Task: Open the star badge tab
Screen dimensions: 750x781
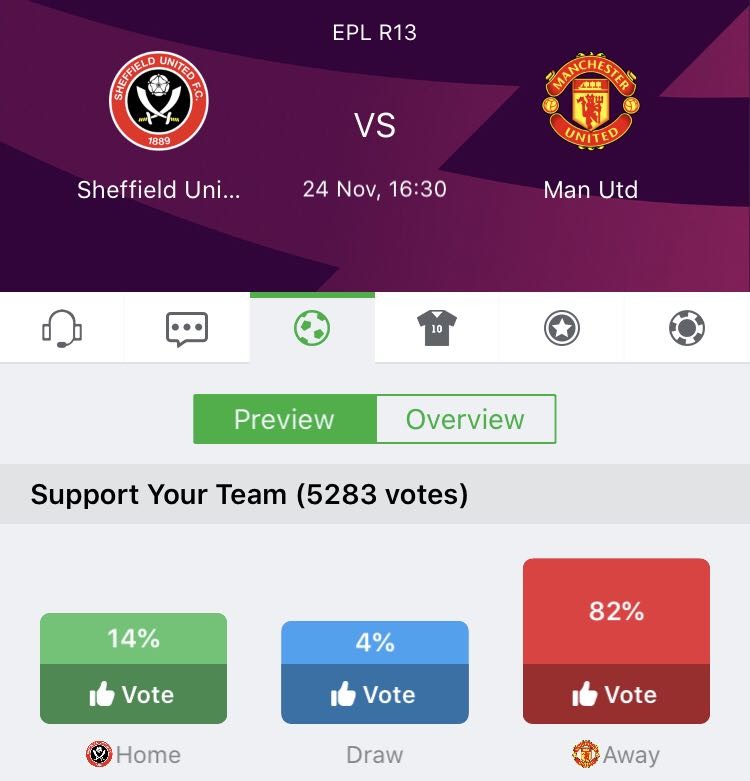Action: (x=562, y=328)
